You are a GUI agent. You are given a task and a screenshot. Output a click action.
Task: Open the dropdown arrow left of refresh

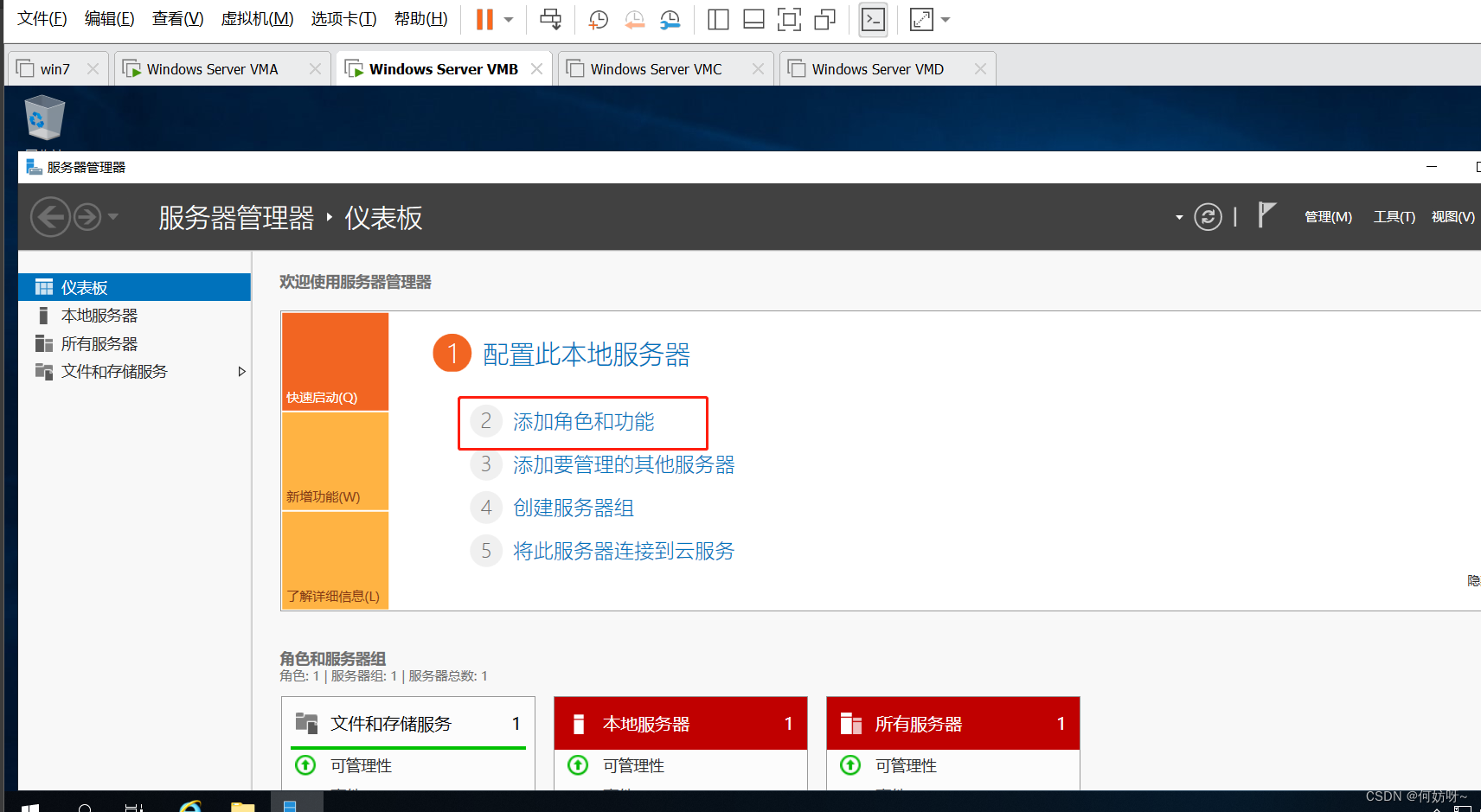coord(1178,217)
